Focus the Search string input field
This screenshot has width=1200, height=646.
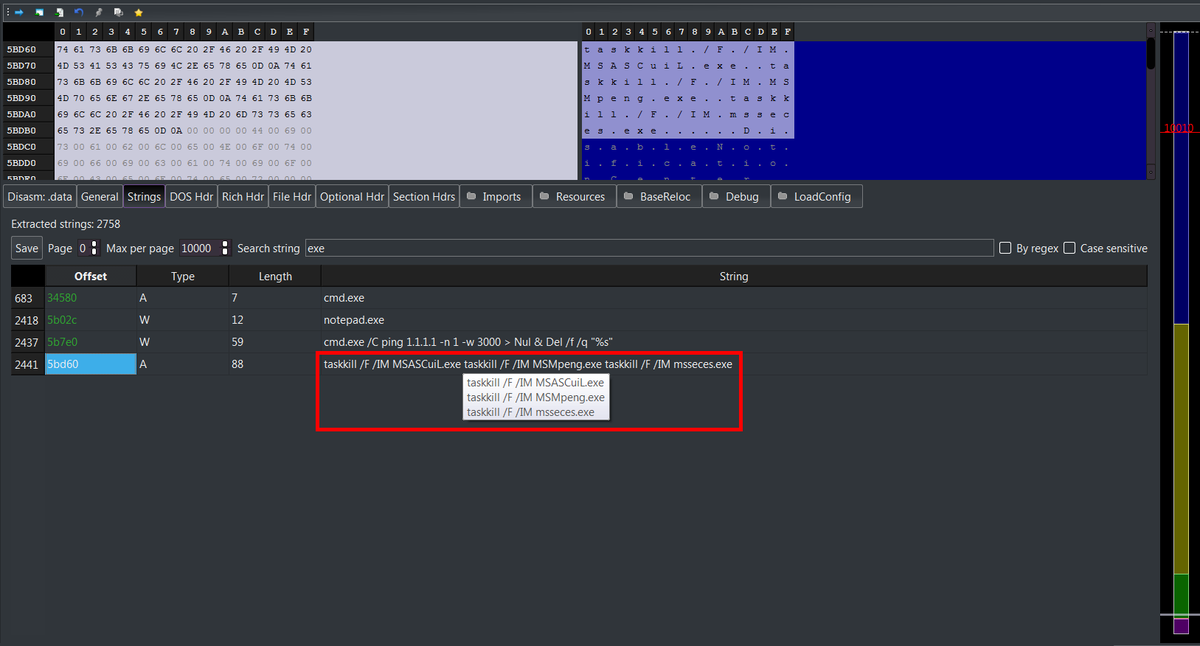[649, 248]
